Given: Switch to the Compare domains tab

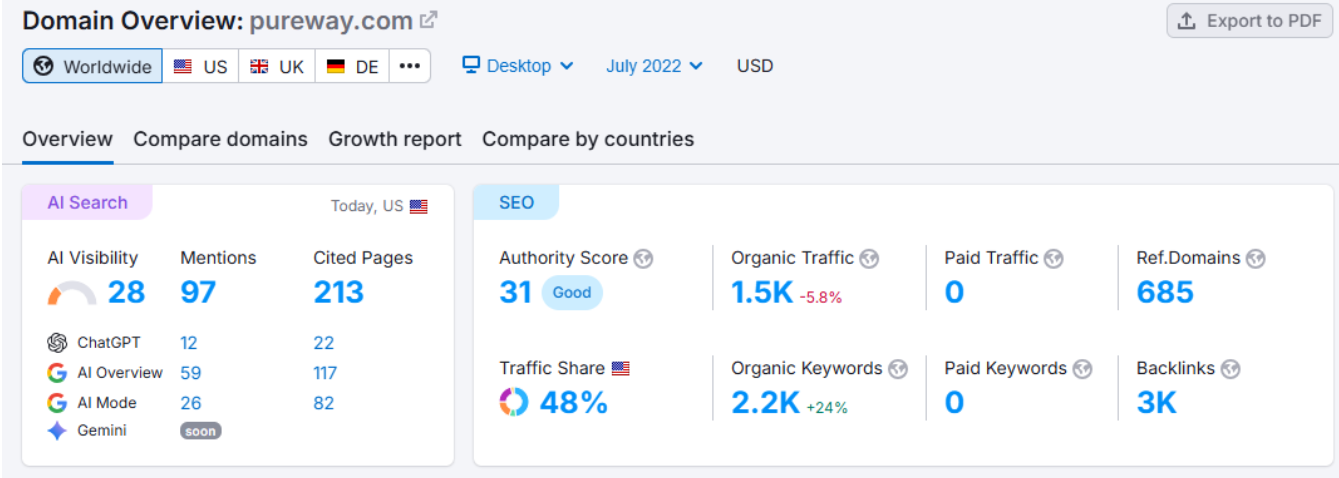Looking at the screenshot, I should [221, 139].
